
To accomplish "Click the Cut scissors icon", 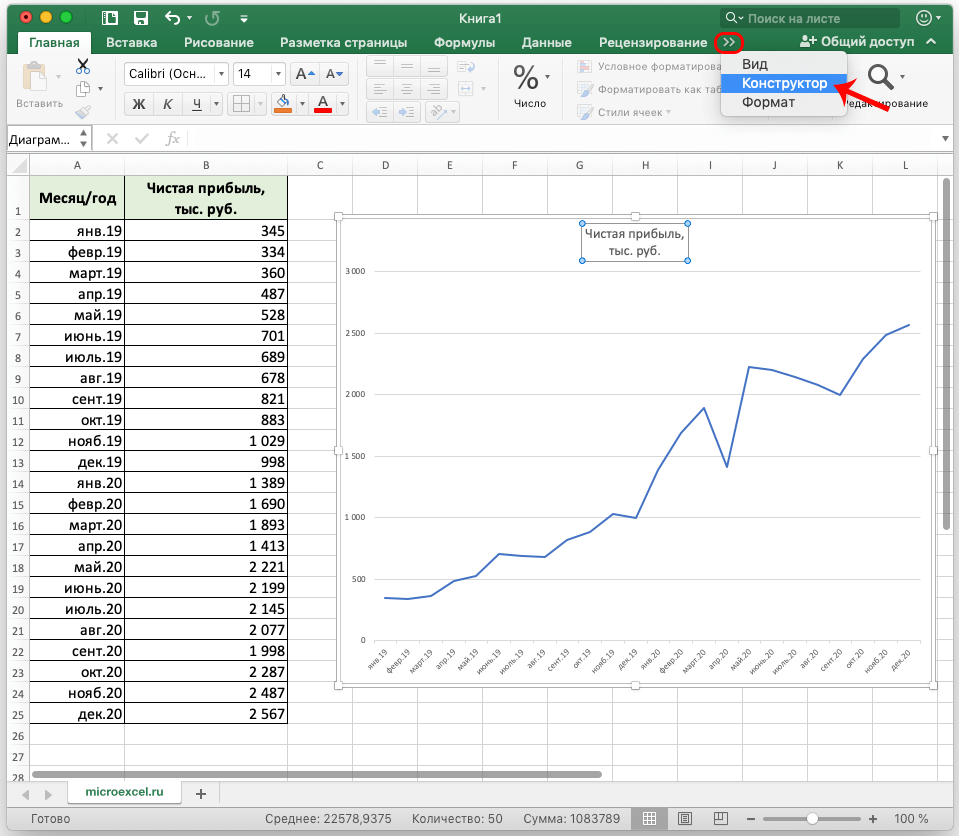I will coord(83,66).
